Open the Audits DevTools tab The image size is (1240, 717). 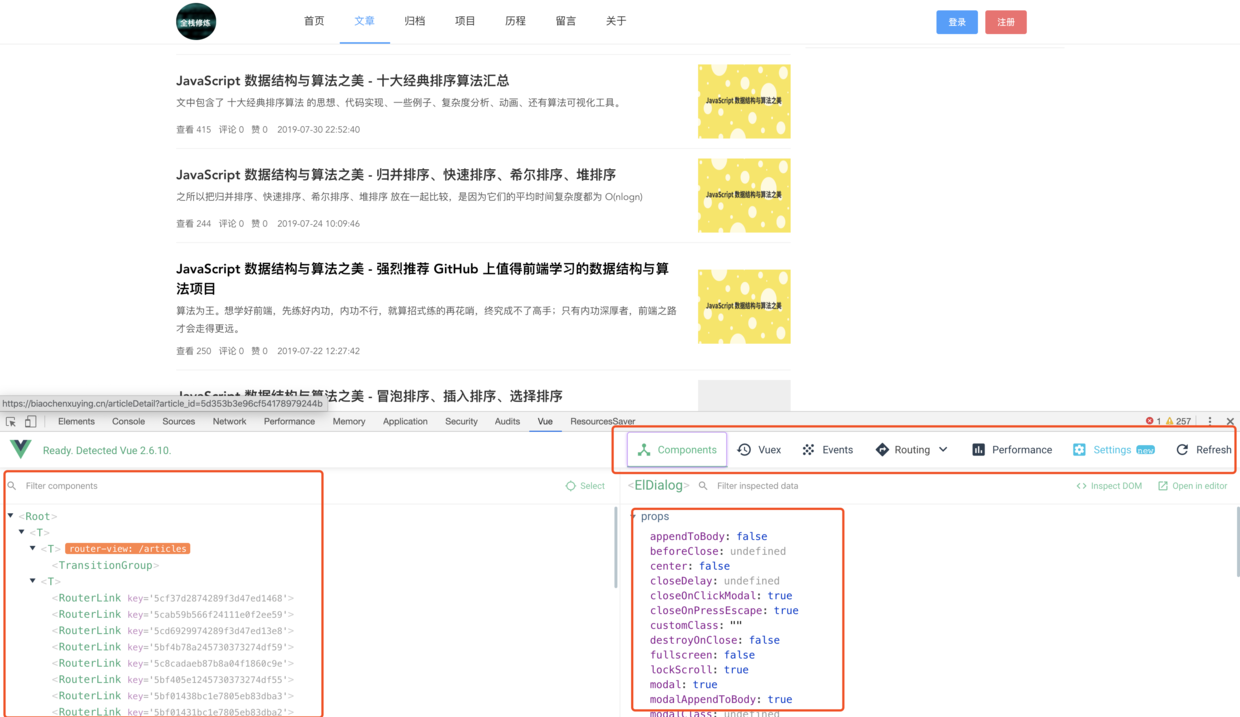(507, 421)
